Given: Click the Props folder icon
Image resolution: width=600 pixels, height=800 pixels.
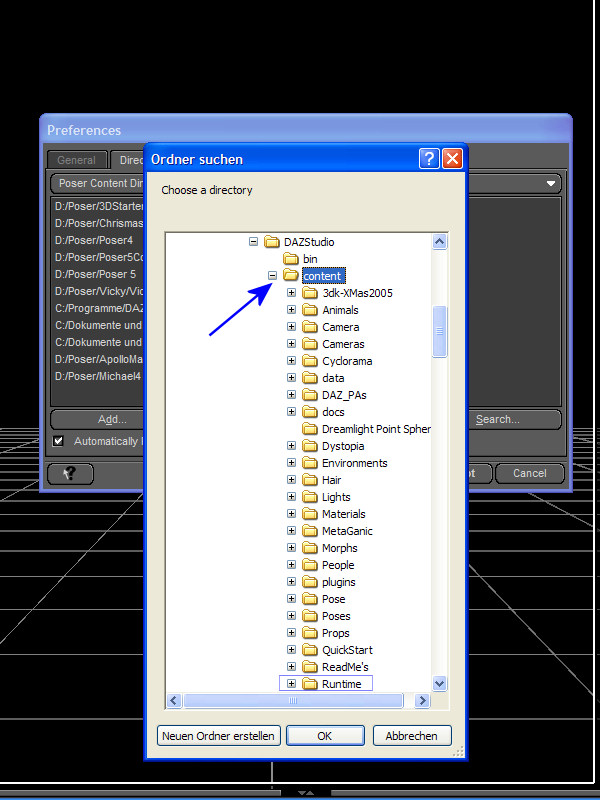Looking at the screenshot, I should point(310,633).
